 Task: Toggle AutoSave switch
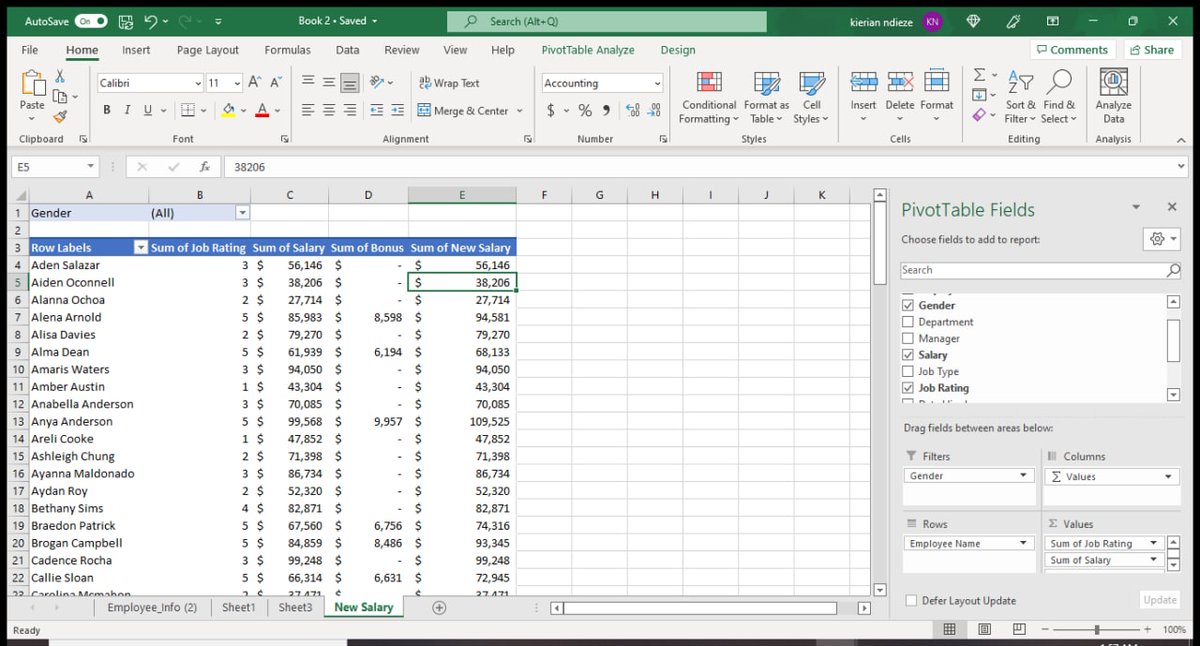(x=91, y=20)
